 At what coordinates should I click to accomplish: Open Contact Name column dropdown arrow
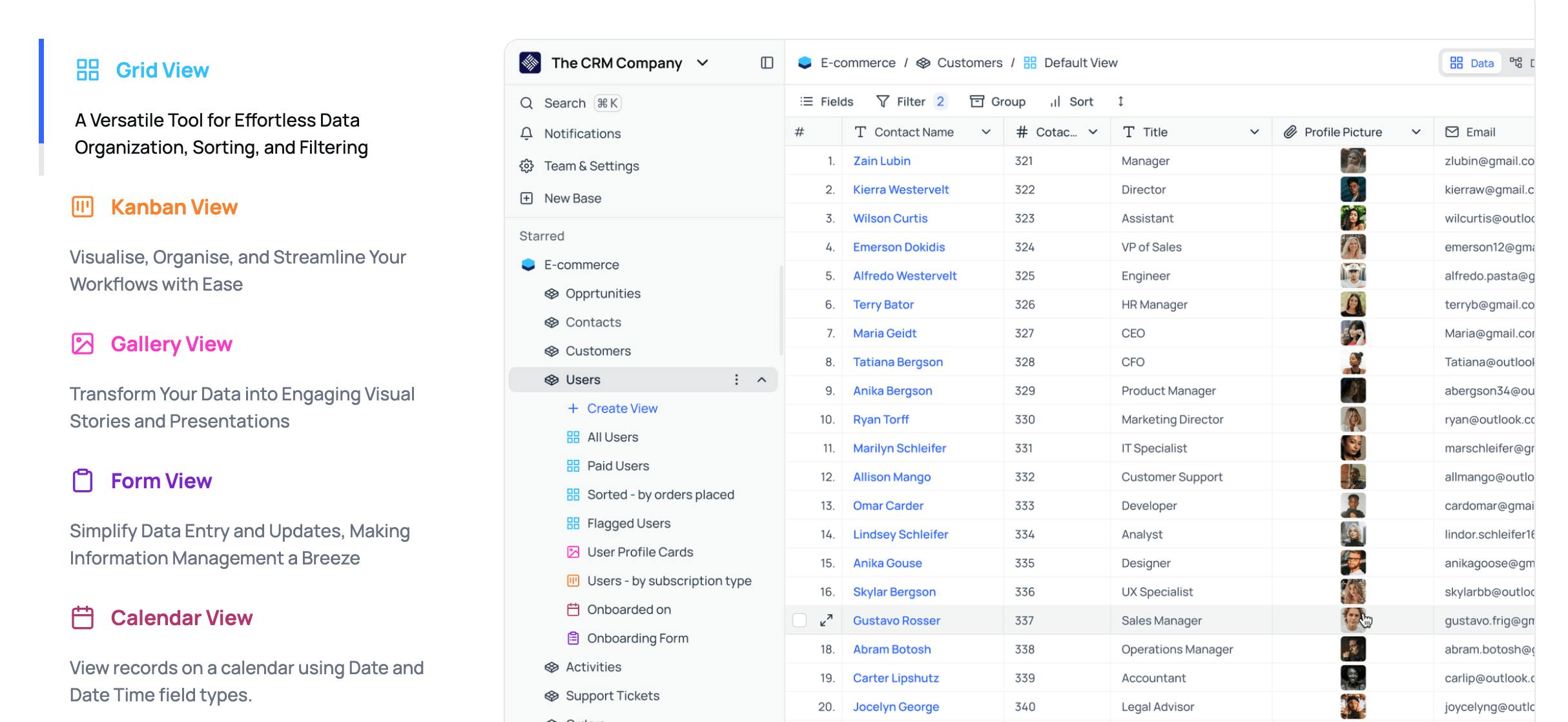click(x=985, y=132)
